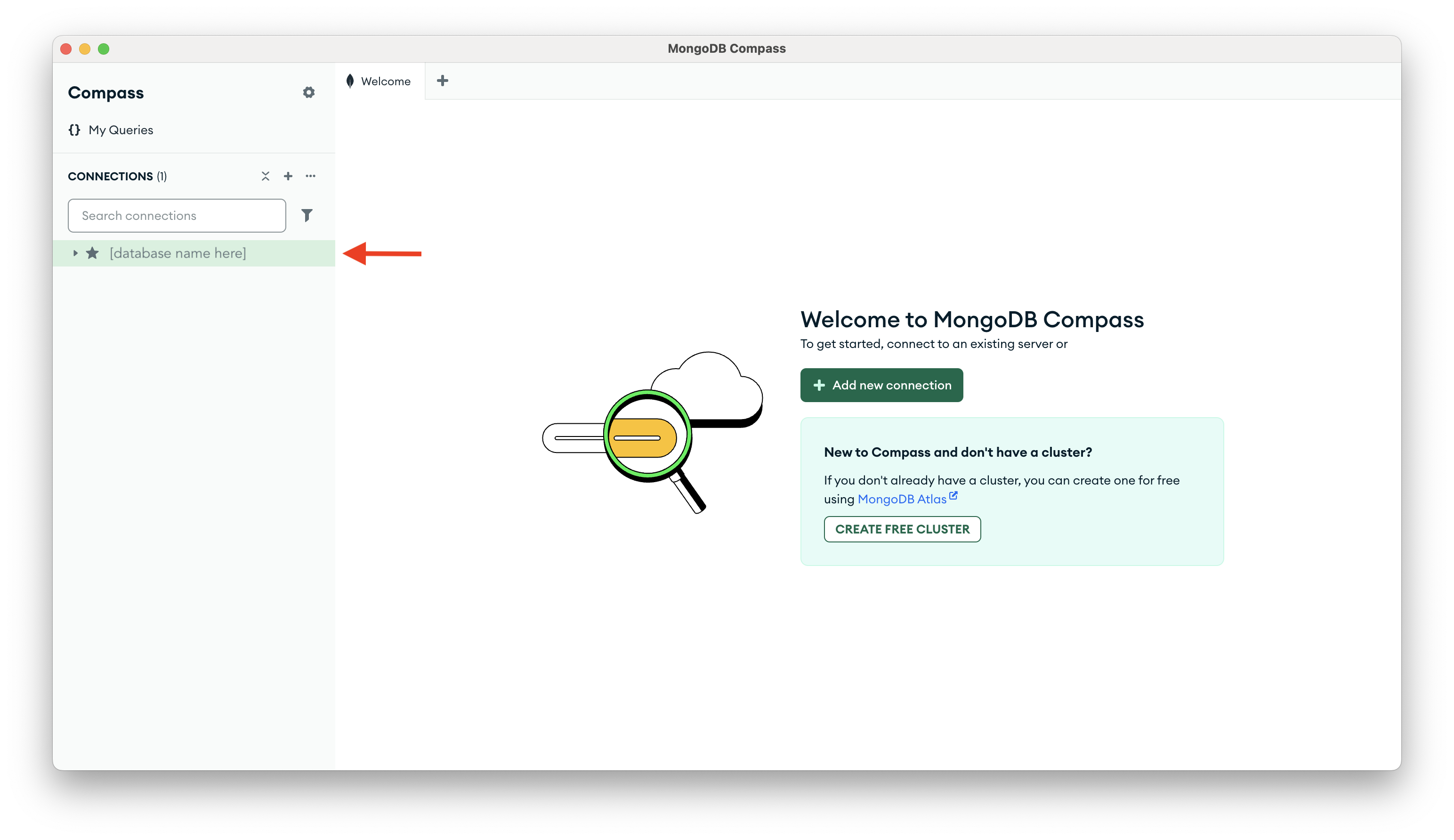This screenshot has height=840, width=1454.
Task: Open MongoDB Atlas link
Action: tap(902, 499)
